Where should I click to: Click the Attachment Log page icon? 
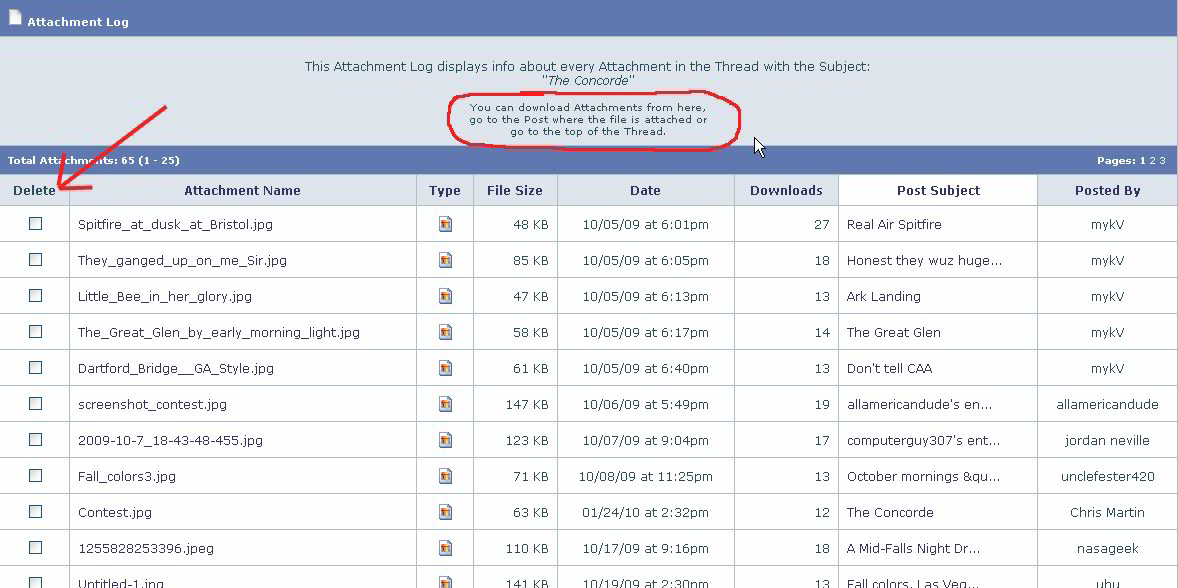pyautogui.click(x=15, y=17)
